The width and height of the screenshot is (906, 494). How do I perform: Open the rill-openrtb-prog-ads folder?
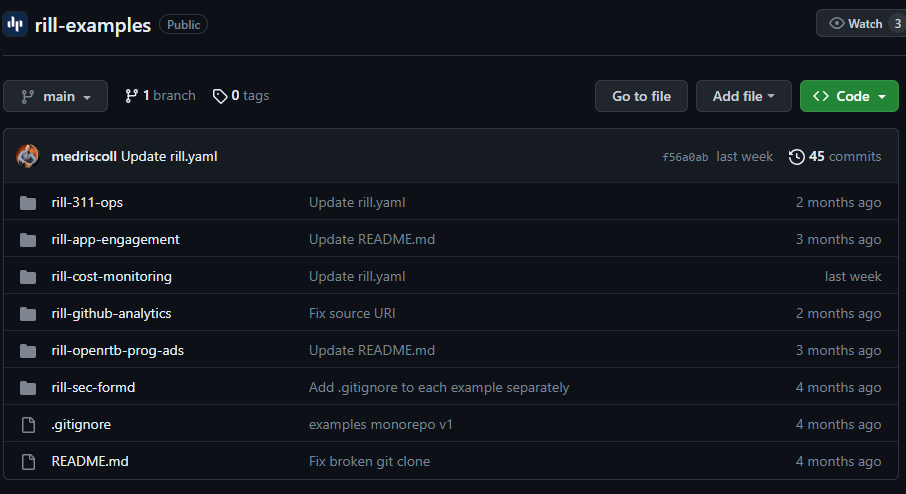pyautogui.click(x=118, y=351)
